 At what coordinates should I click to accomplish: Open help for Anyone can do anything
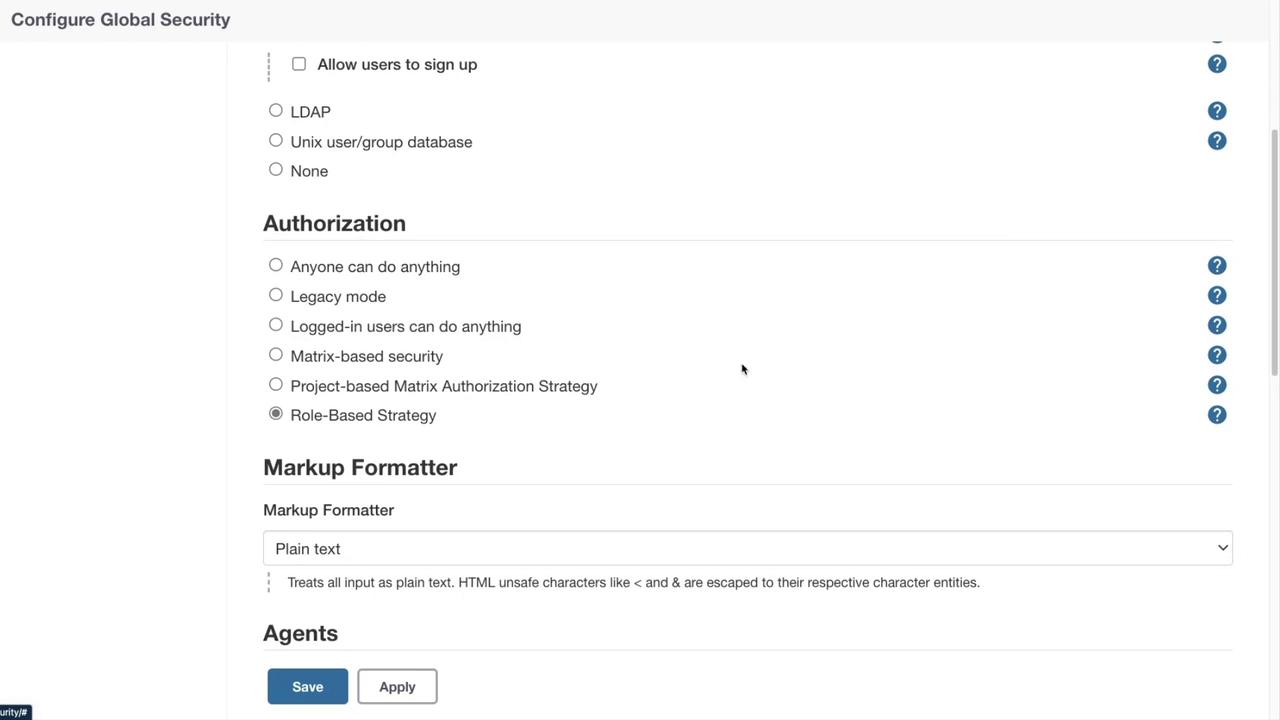(1217, 266)
